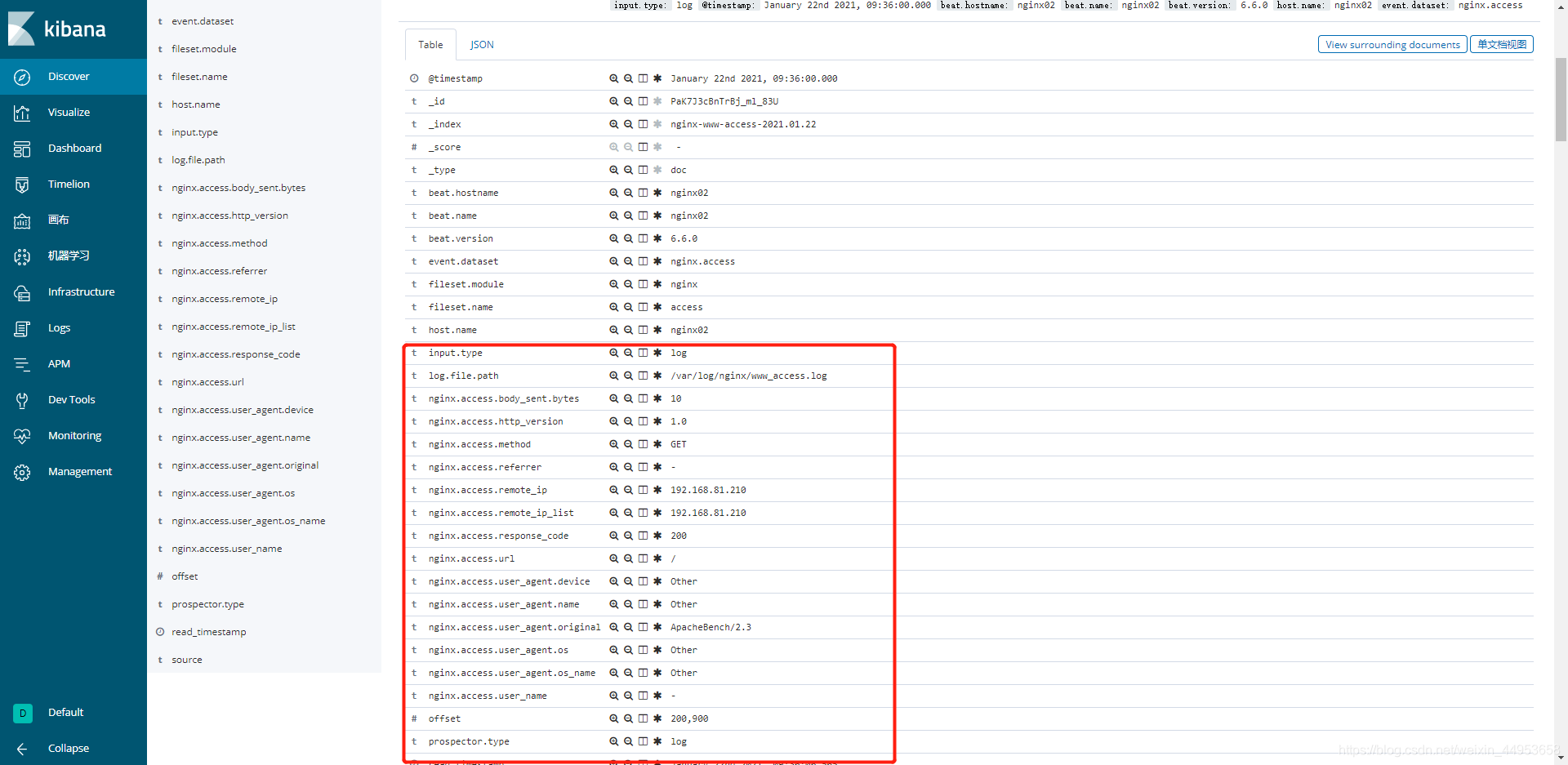1568x765 pixels.
Task: Toggle column for nginx.access.body_sent.bytes
Action: tap(643, 398)
